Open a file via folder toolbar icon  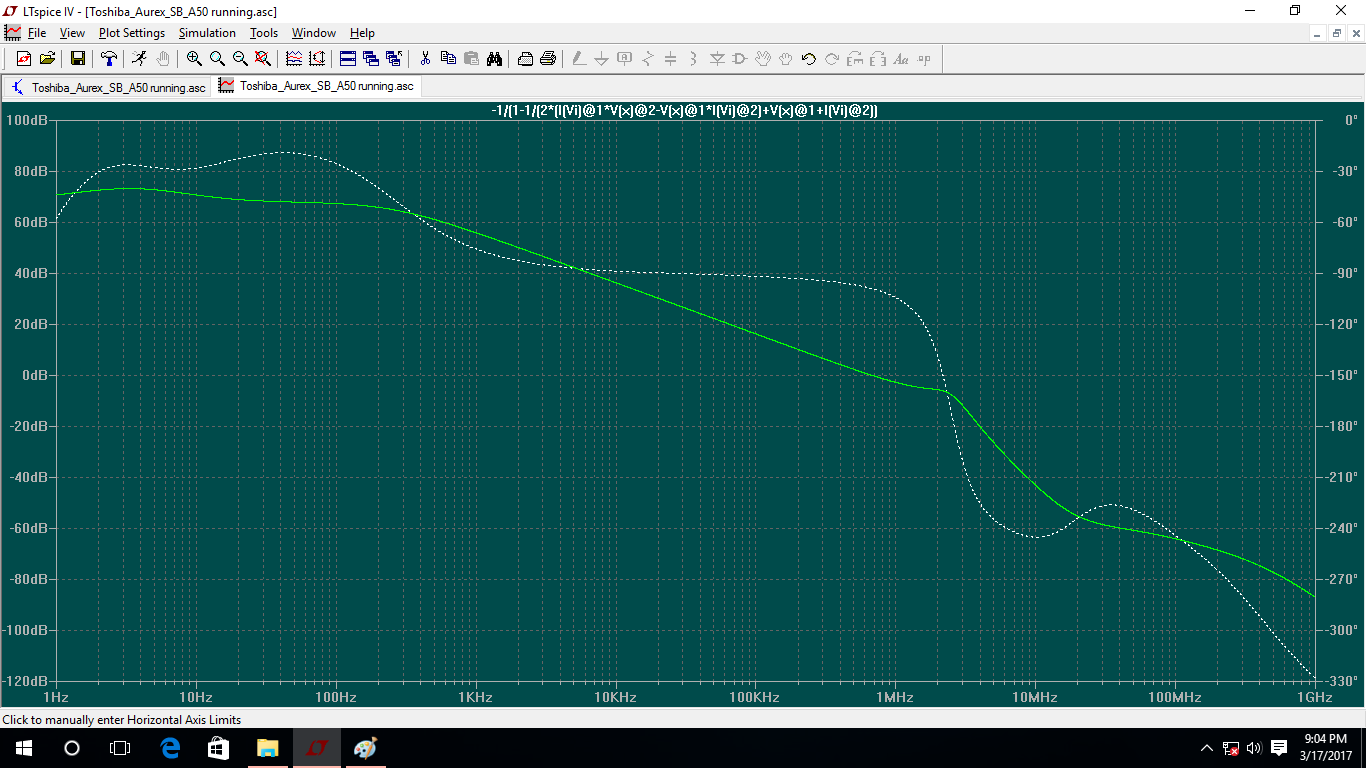pyautogui.click(x=47, y=59)
